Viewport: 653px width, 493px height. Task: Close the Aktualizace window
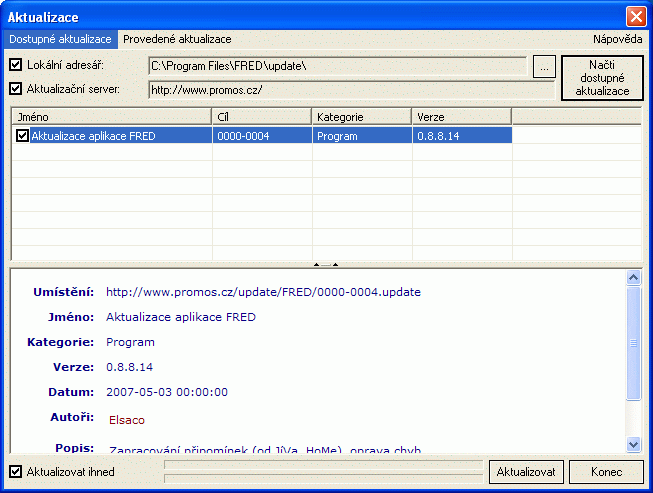[635, 16]
